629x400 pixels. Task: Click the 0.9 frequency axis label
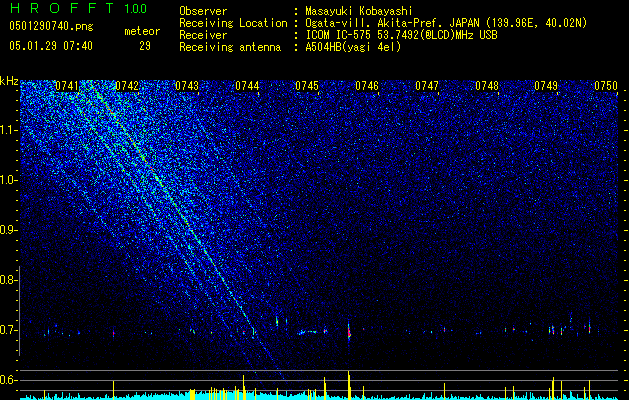tap(9, 230)
